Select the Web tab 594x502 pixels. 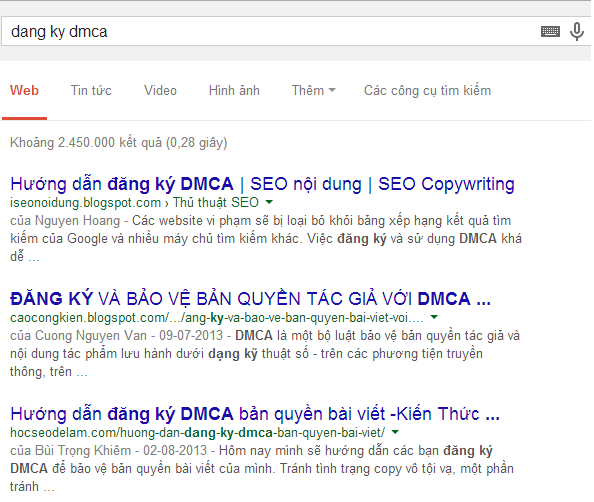[24, 91]
